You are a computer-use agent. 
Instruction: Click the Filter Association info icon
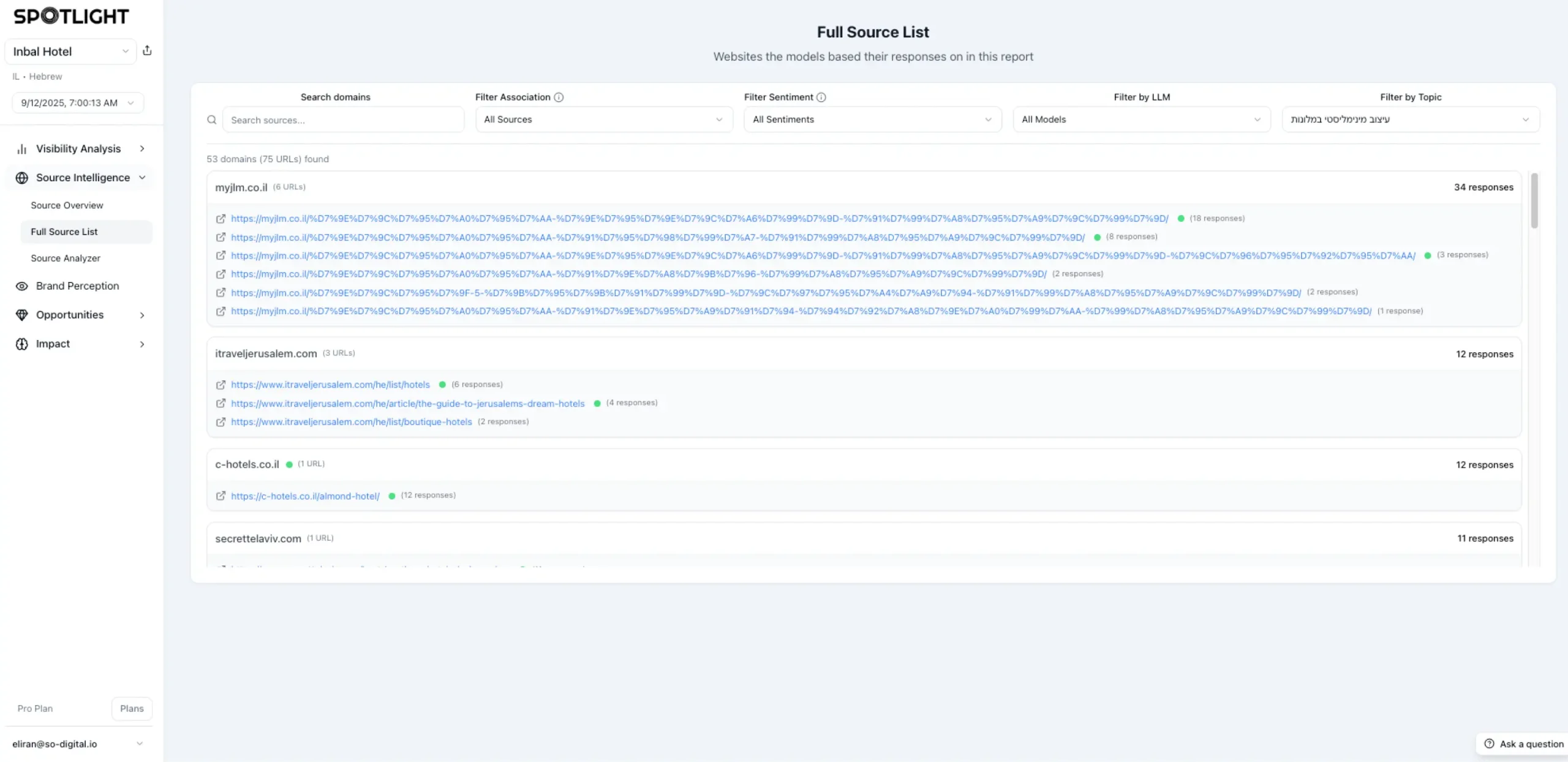coord(559,97)
